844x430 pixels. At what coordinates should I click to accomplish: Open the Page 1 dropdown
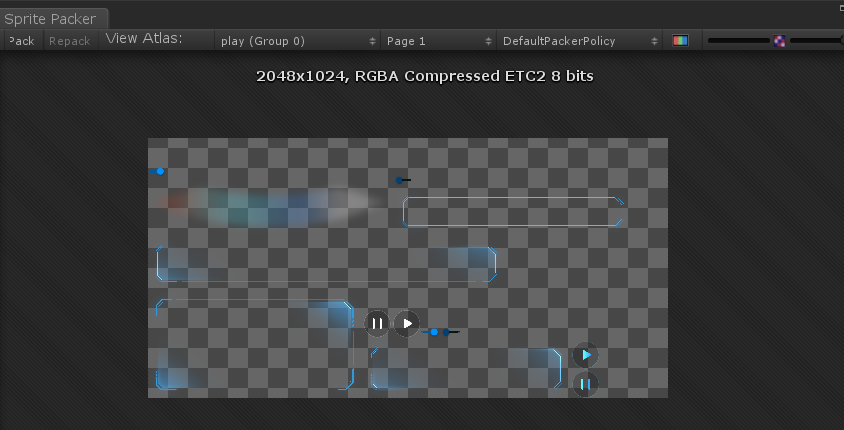438,41
